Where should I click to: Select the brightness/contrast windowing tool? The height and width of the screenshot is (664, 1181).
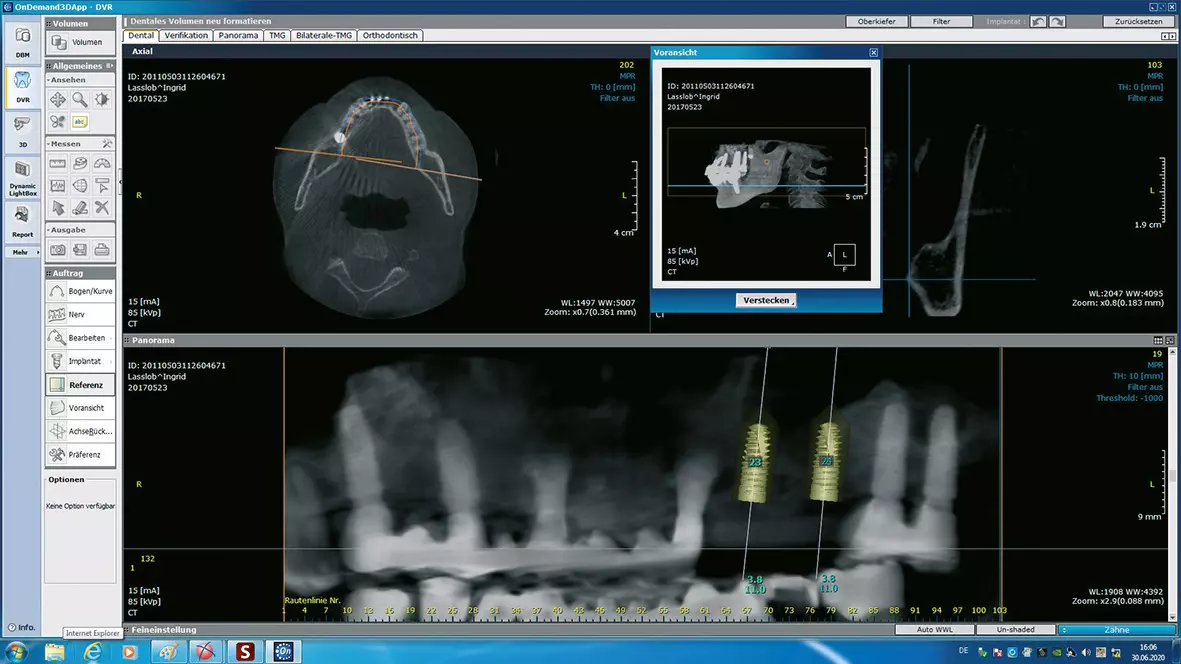click(102, 99)
